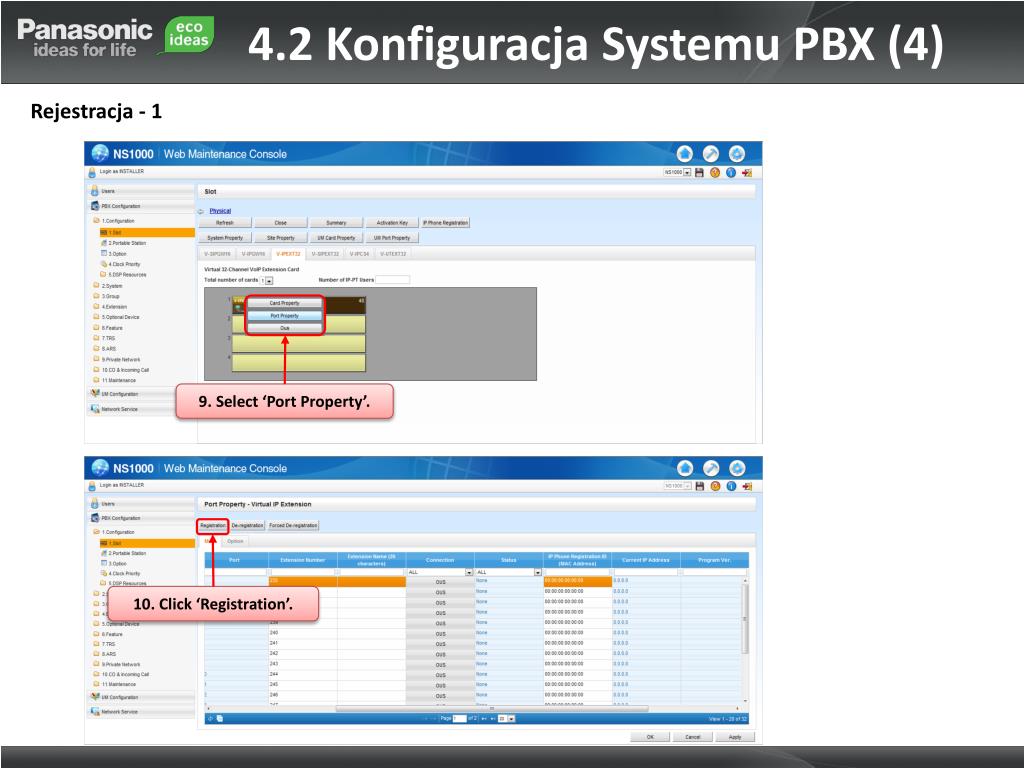This screenshot has width=1024, height=768.
Task: Click Registration button in lower console
Action: pos(213,525)
